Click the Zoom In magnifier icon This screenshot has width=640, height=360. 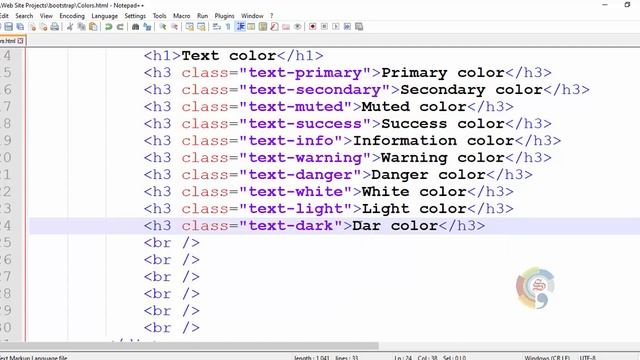click(x=162, y=27)
